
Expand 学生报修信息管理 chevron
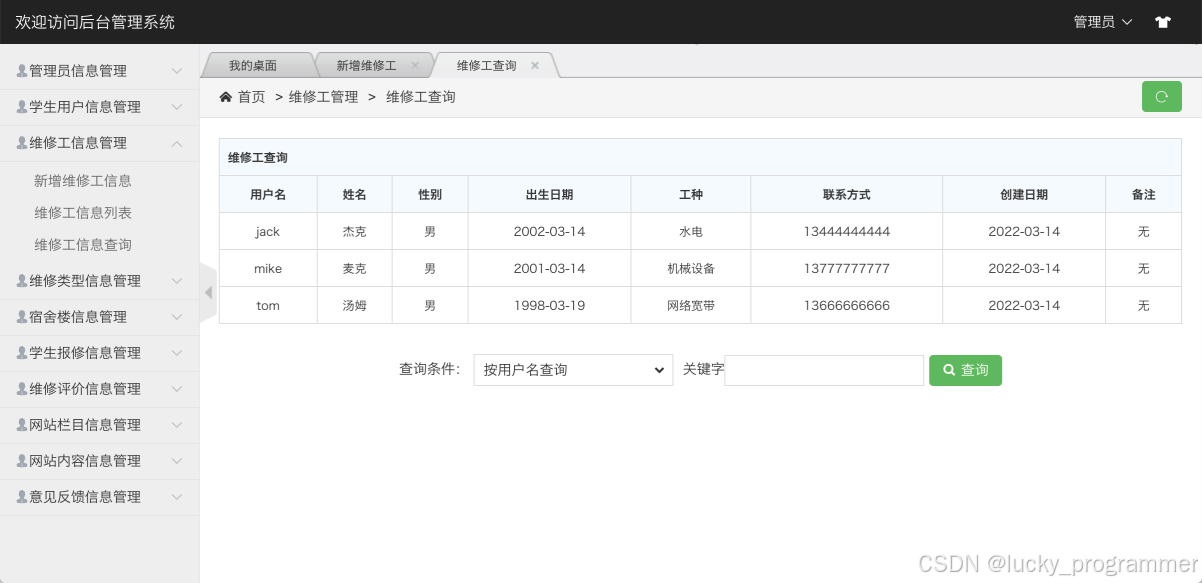pyautogui.click(x=177, y=353)
